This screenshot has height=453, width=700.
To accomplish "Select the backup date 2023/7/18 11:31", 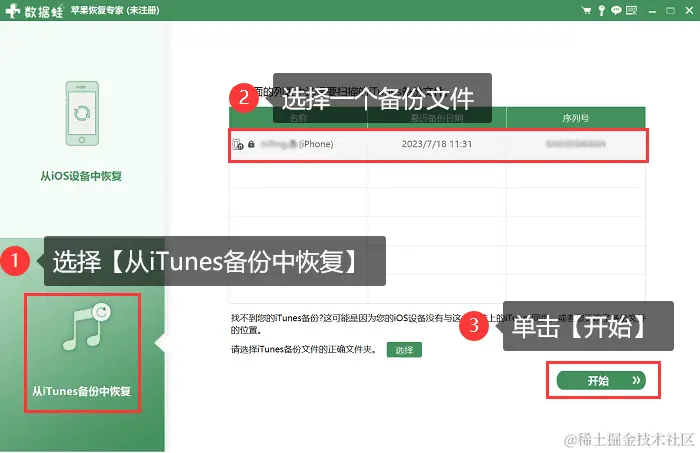I will tap(437, 144).
